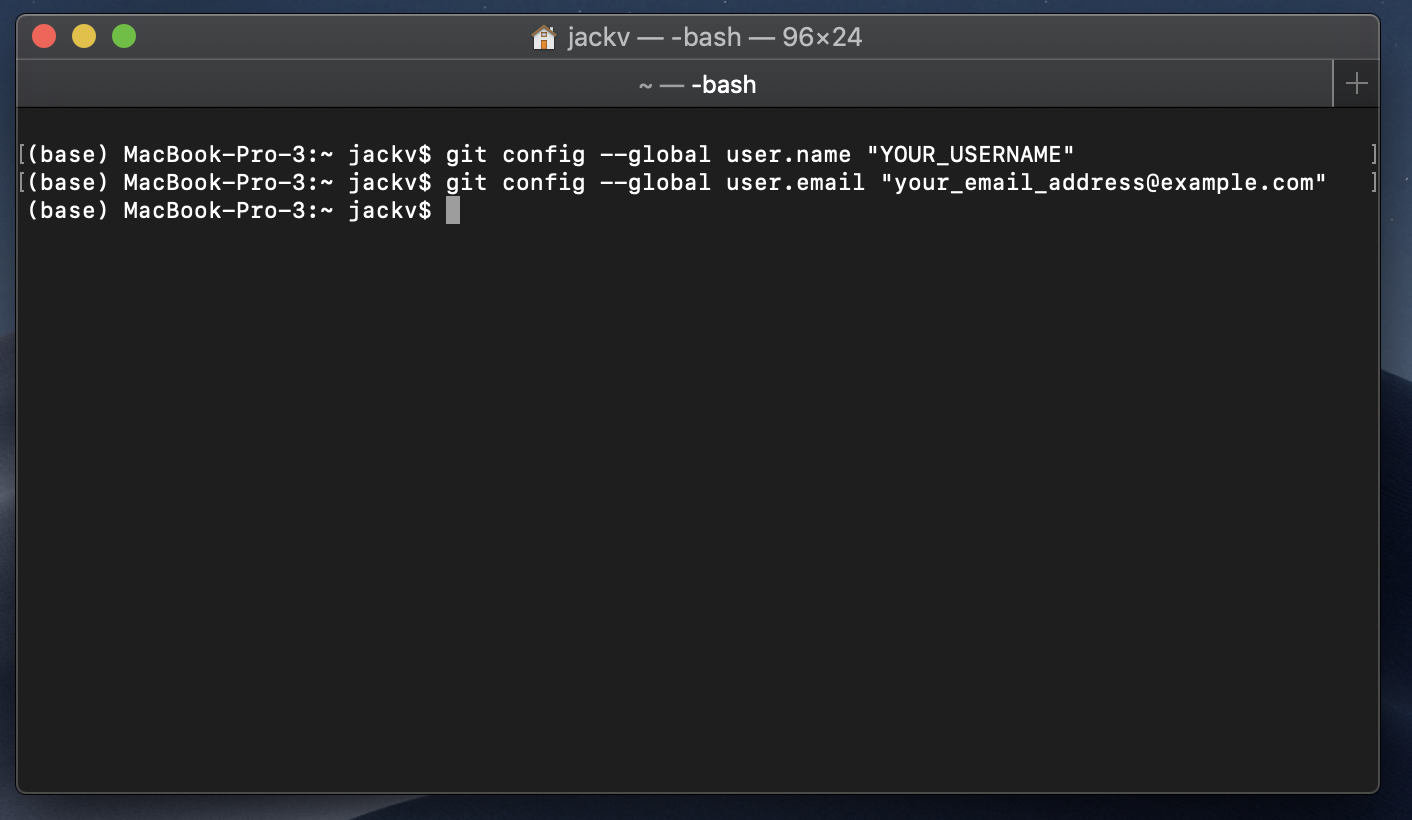1412x820 pixels.
Task: Click the (base) label on the active prompt
Action: click(x=68, y=210)
